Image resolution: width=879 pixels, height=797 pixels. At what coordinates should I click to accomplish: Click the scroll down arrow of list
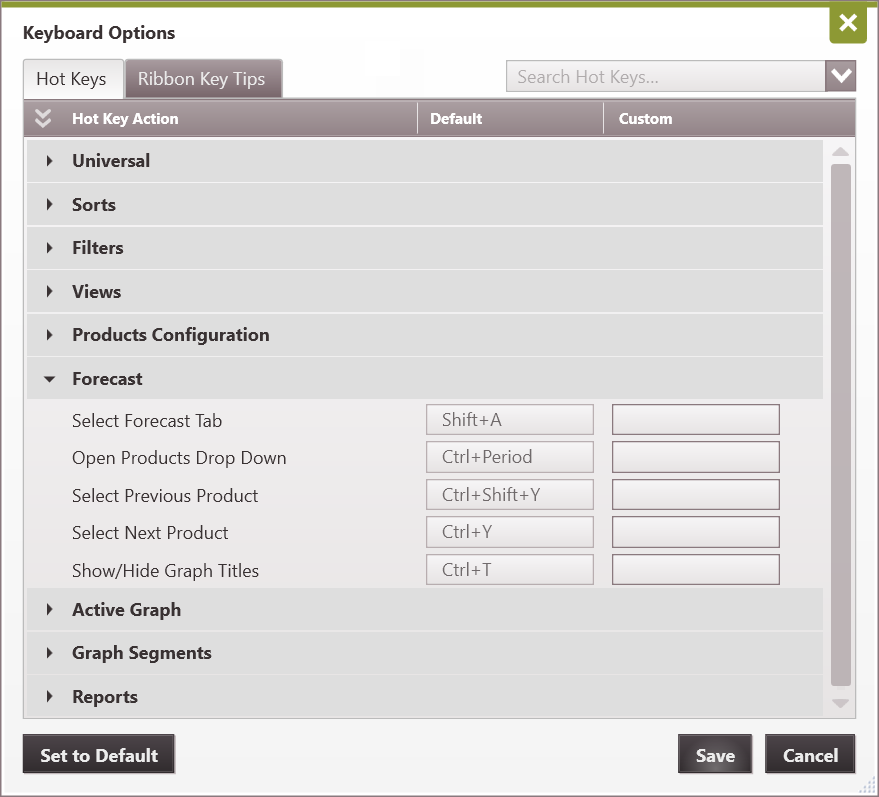[x=840, y=704]
